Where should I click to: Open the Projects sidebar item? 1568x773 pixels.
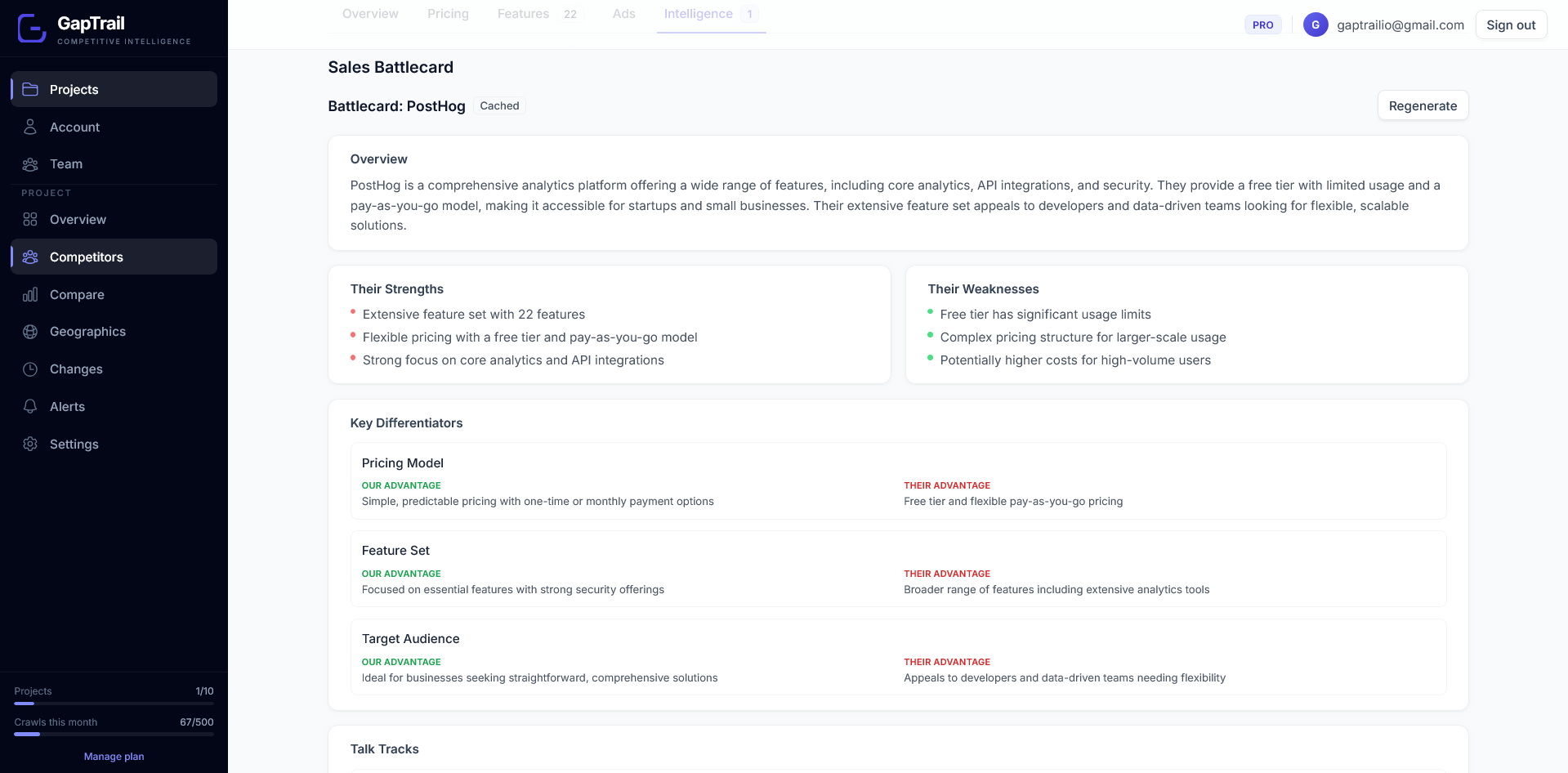click(x=114, y=89)
